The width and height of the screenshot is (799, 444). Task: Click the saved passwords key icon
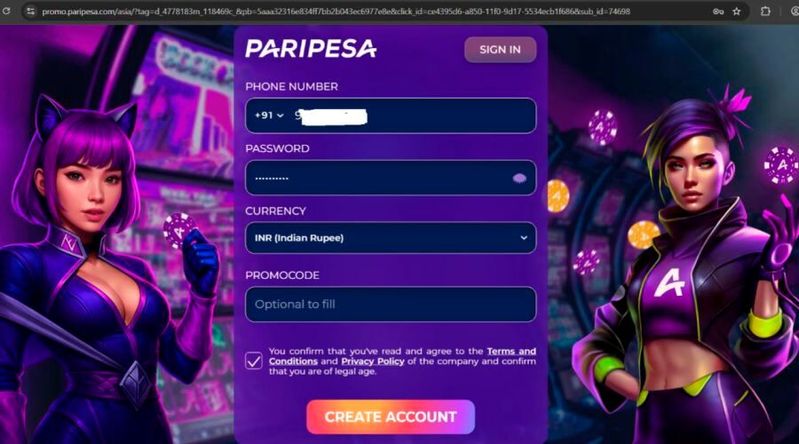(718, 11)
